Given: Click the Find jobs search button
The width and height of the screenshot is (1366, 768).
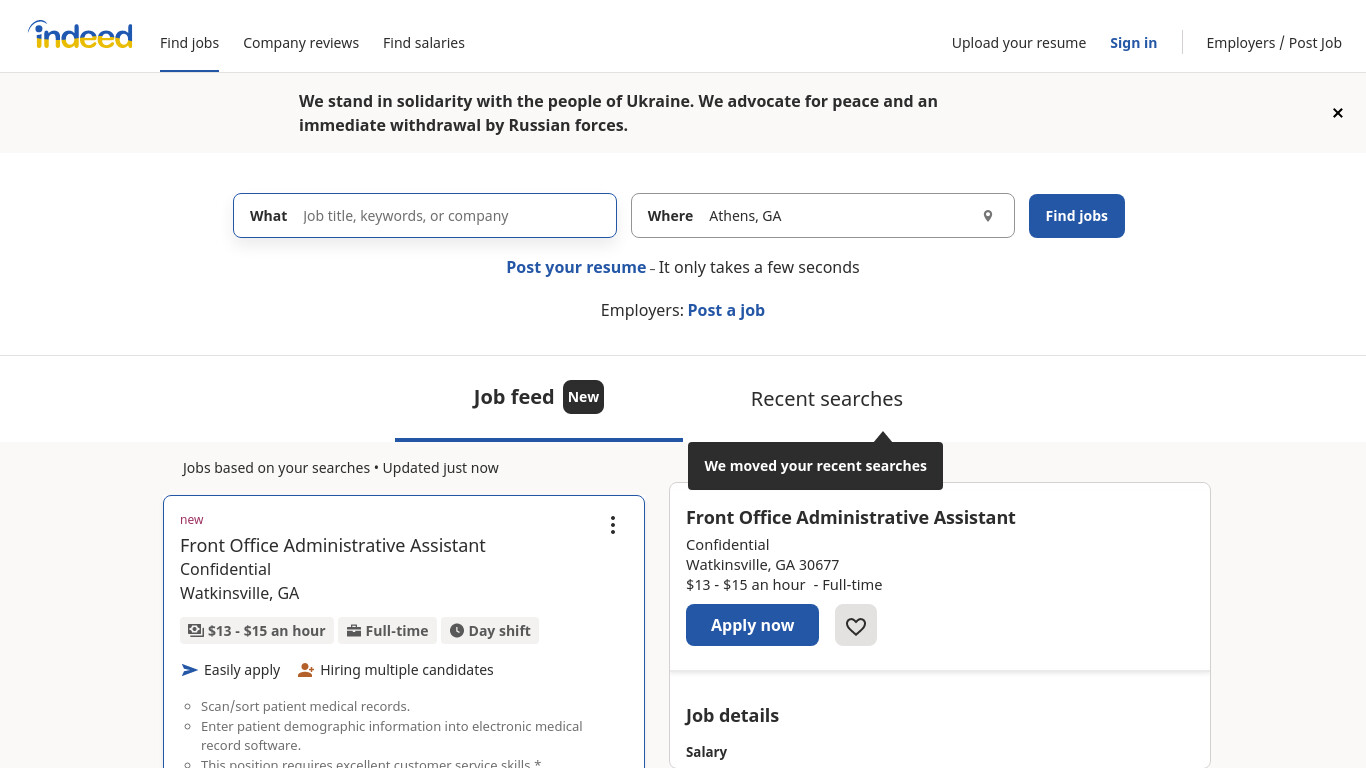Looking at the screenshot, I should 1077,216.
